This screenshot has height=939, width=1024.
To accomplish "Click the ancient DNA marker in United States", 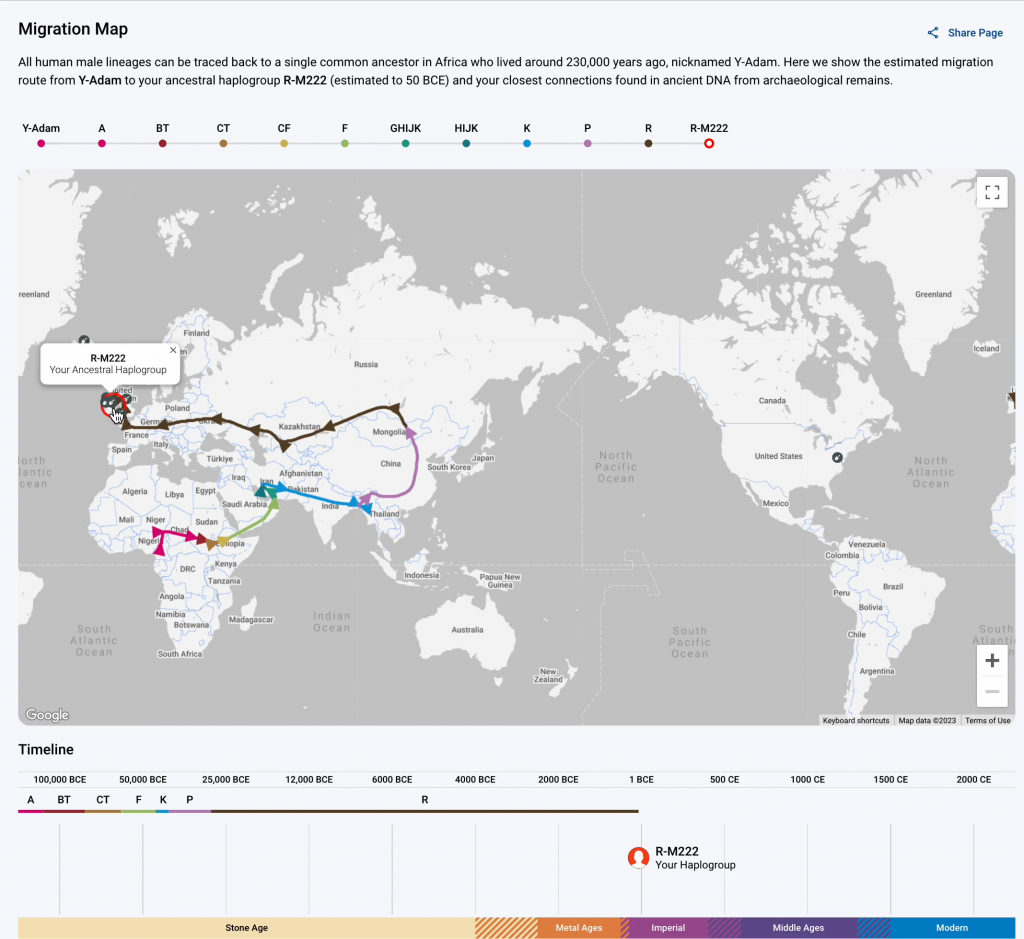I will pyautogui.click(x=837, y=458).
